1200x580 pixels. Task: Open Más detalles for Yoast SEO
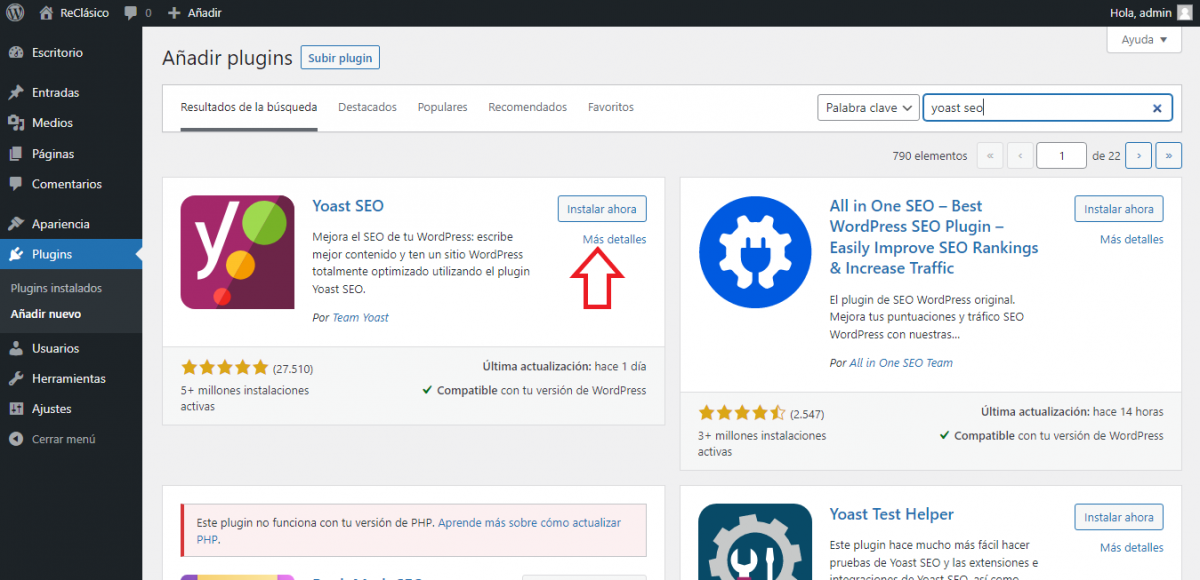click(614, 240)
